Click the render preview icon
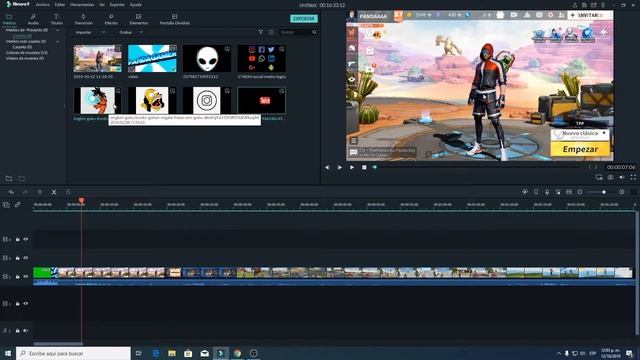Viewport: 640px width, 360px height. click(525, 192)
